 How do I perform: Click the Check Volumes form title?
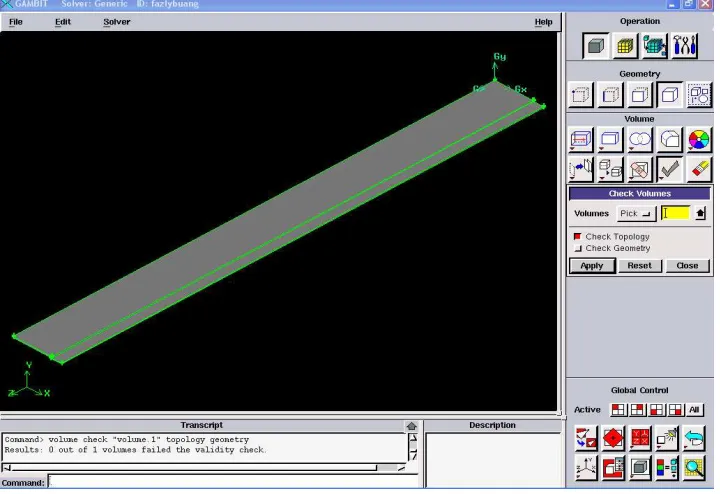(x=640, y=194)
